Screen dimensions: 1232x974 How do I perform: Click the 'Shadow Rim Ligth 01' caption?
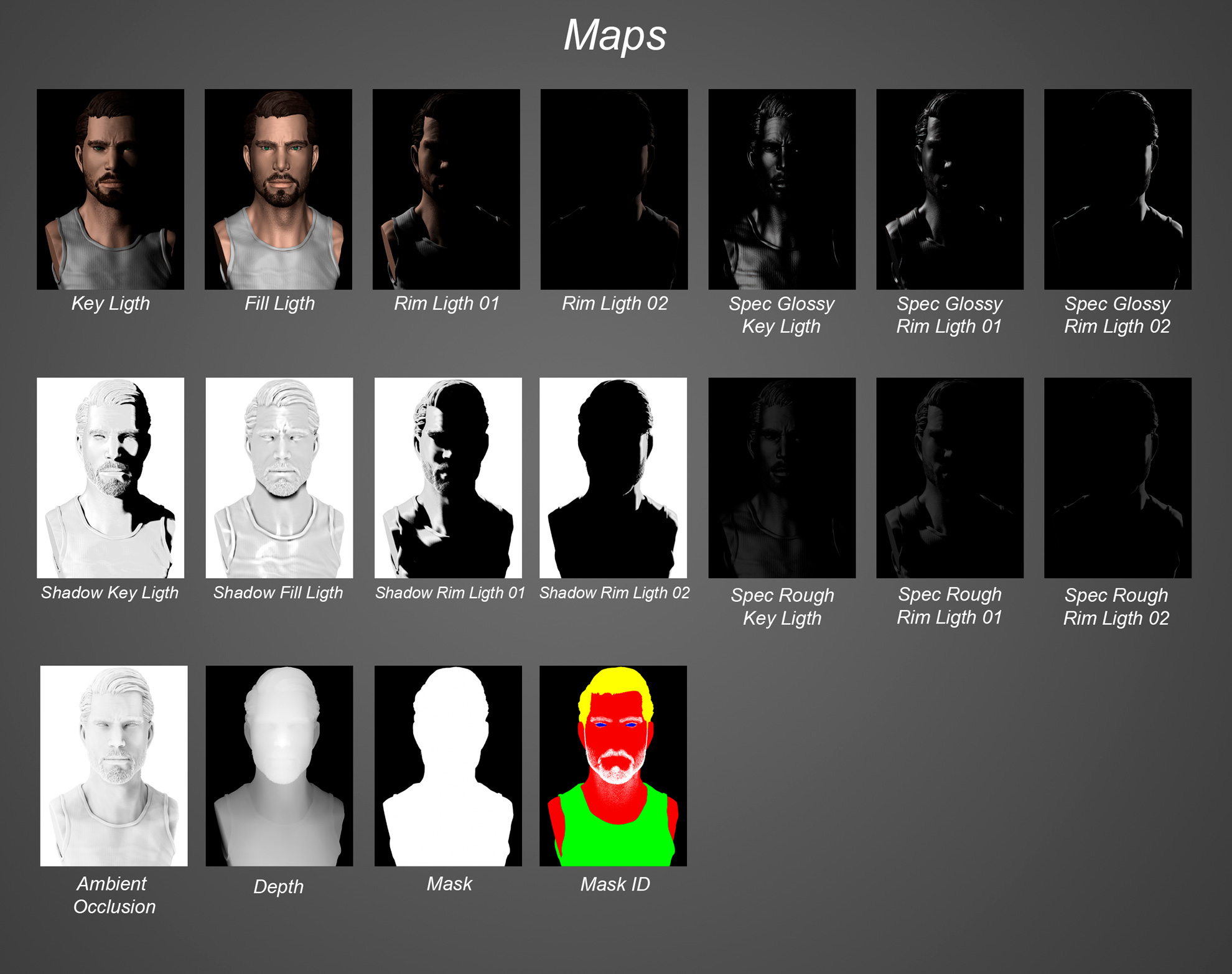pos(450,592)
